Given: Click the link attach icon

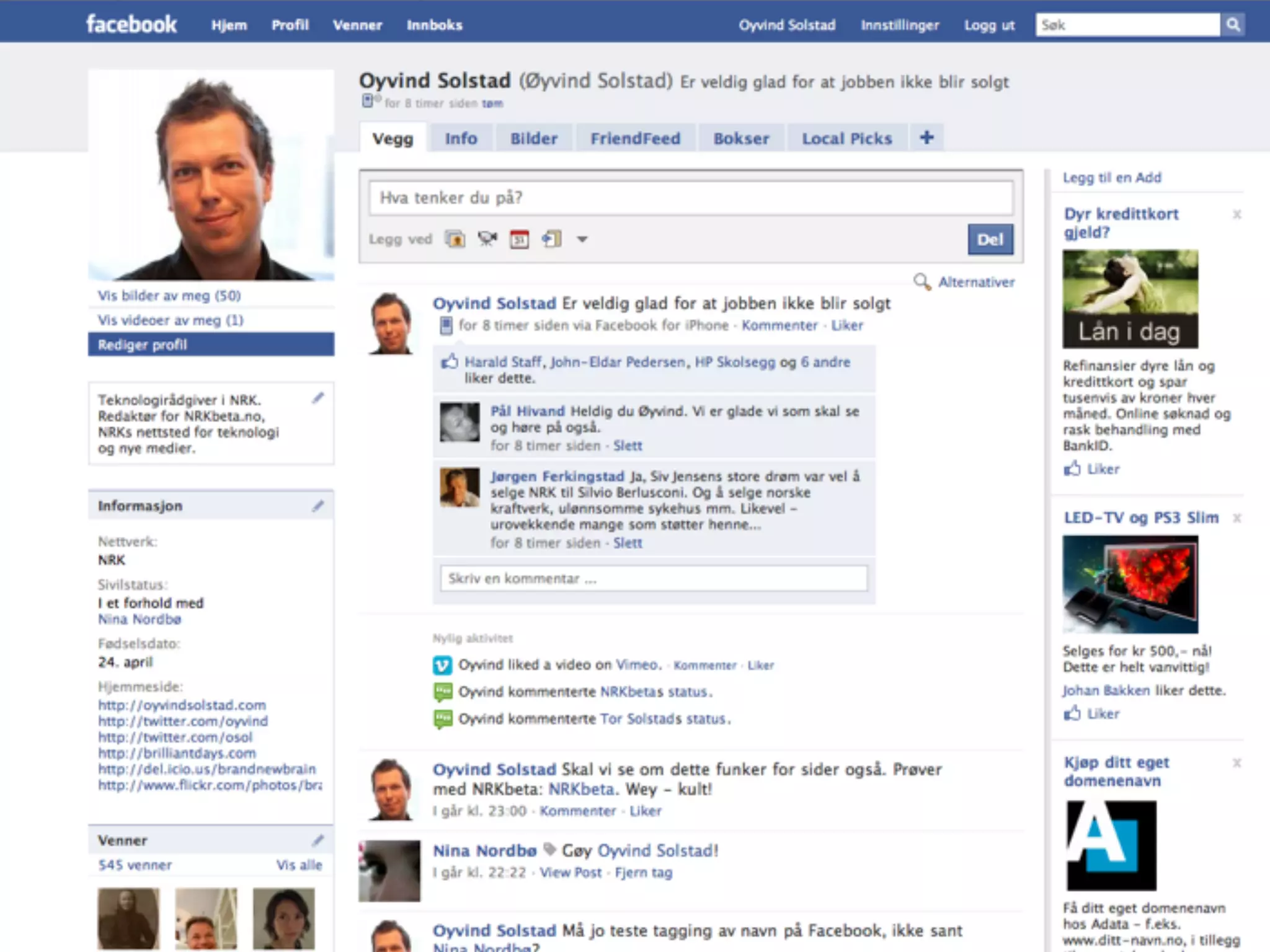Looking at the screenshot, I should point(551,239).
